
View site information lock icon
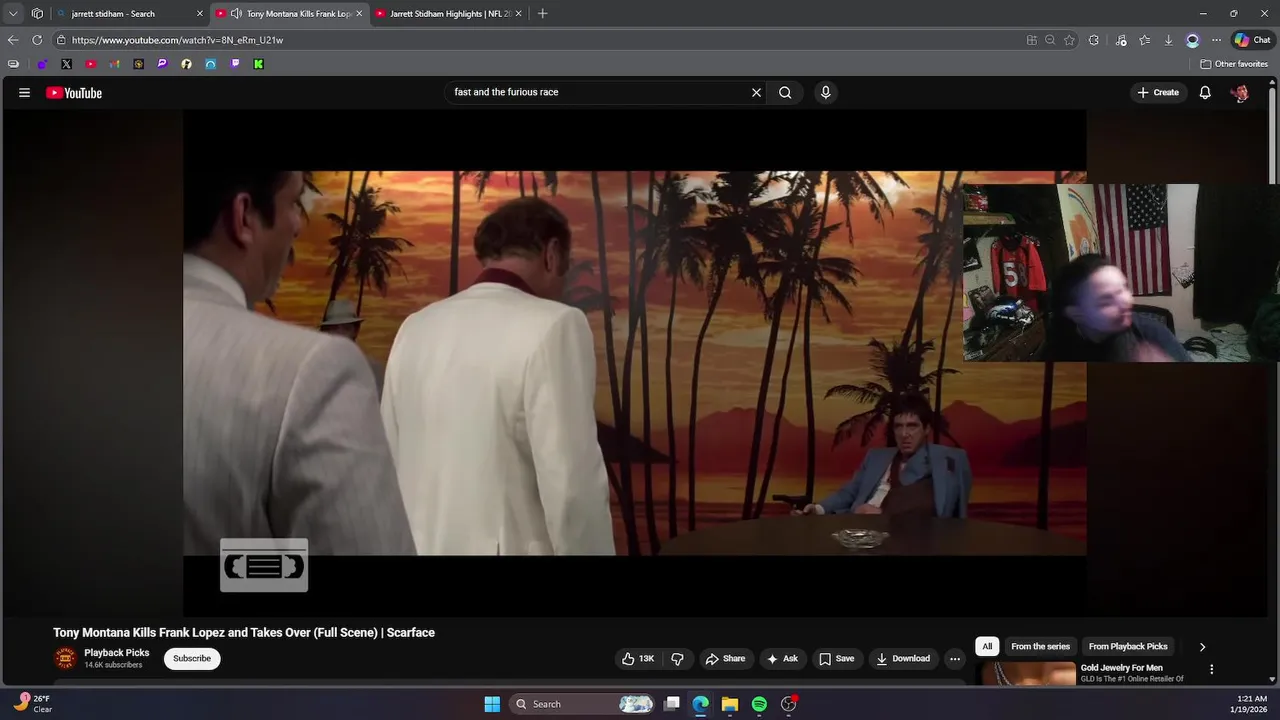[61, 40]
